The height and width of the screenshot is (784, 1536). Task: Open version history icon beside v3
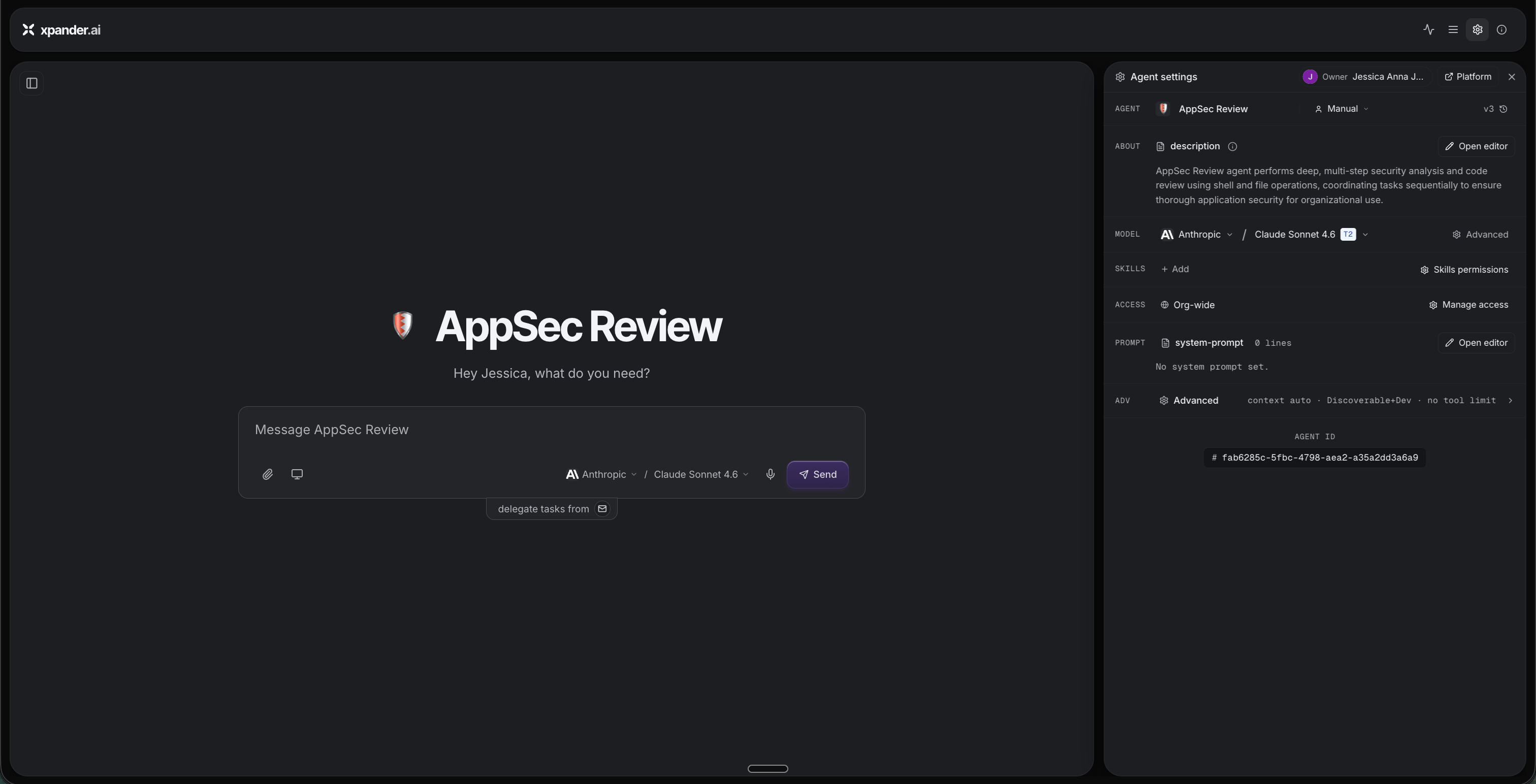coord(1504,109)
